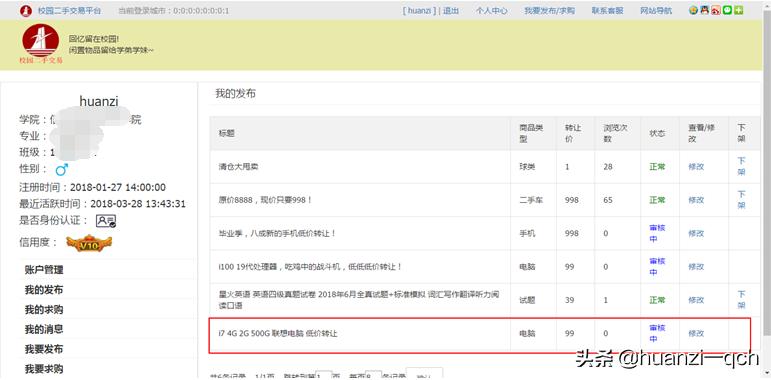Open 个人中心 in top navigation
The image size is (771, 380).
(x=491, y=10)
